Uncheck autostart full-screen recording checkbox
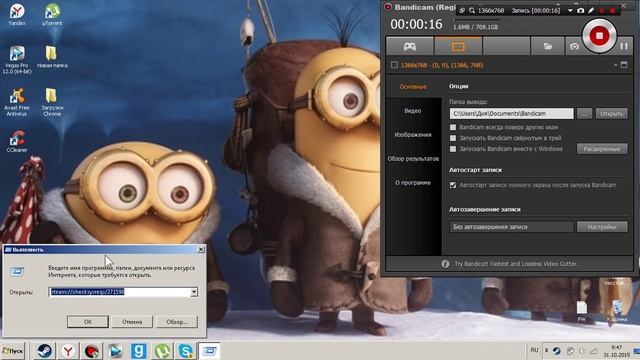Viewport: 640px width, 360px height. 453,185
